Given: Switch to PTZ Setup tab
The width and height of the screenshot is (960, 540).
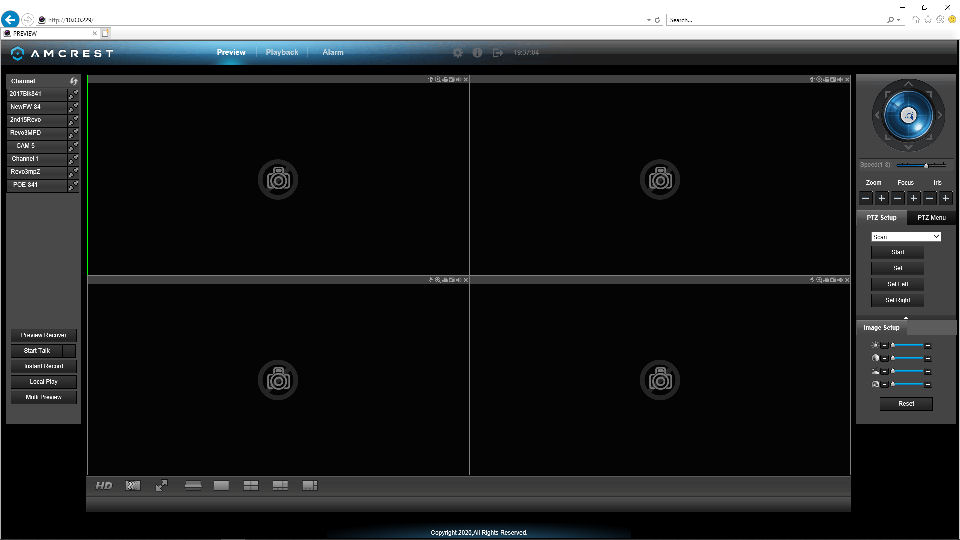Looking at the screenshot, I should click(881, 217).
